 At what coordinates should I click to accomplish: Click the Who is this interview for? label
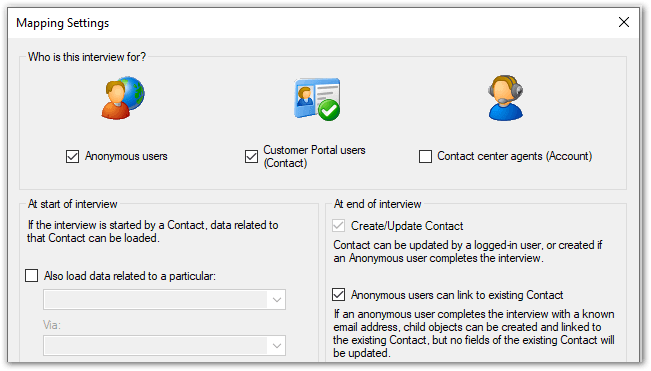tap(87, 57)
